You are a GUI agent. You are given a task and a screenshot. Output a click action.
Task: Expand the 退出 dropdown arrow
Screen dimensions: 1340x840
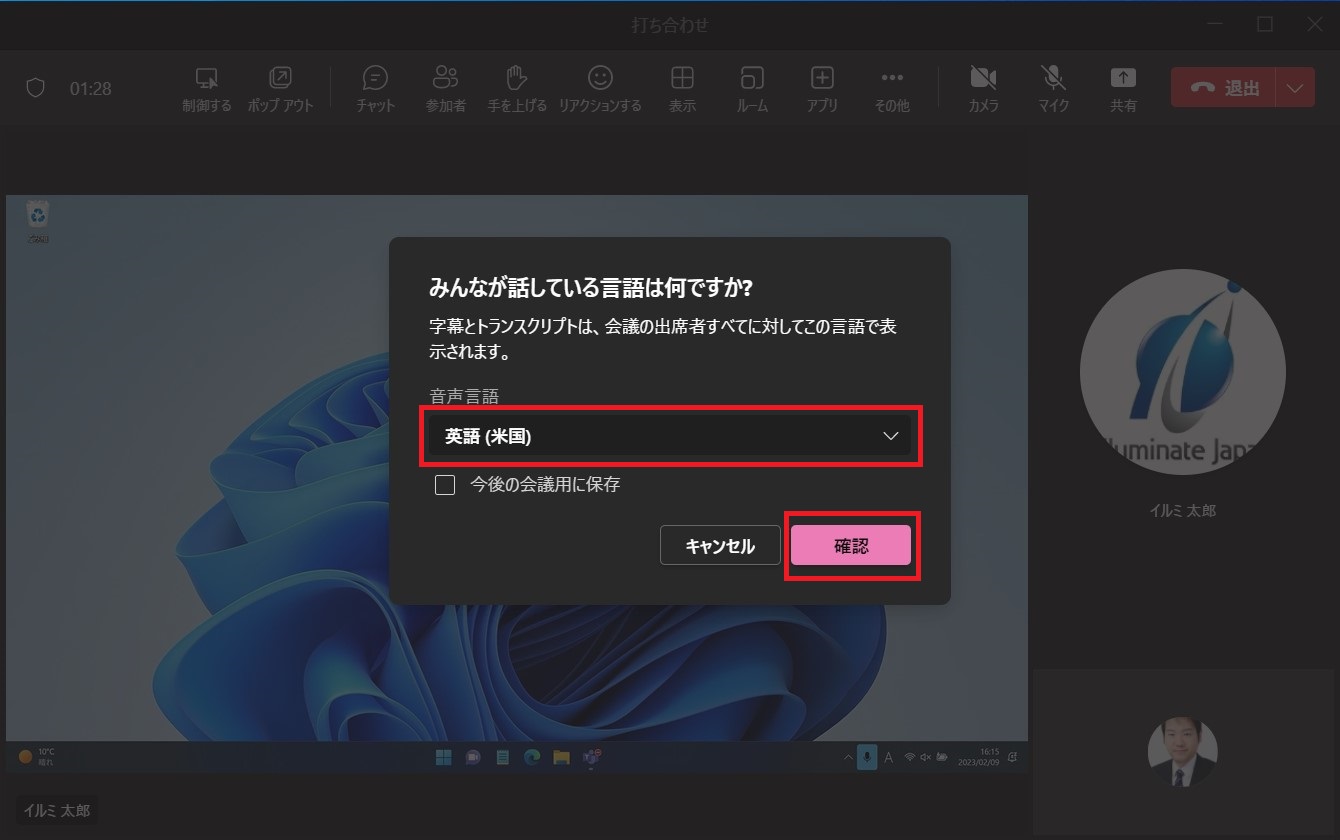(1295, 88)
